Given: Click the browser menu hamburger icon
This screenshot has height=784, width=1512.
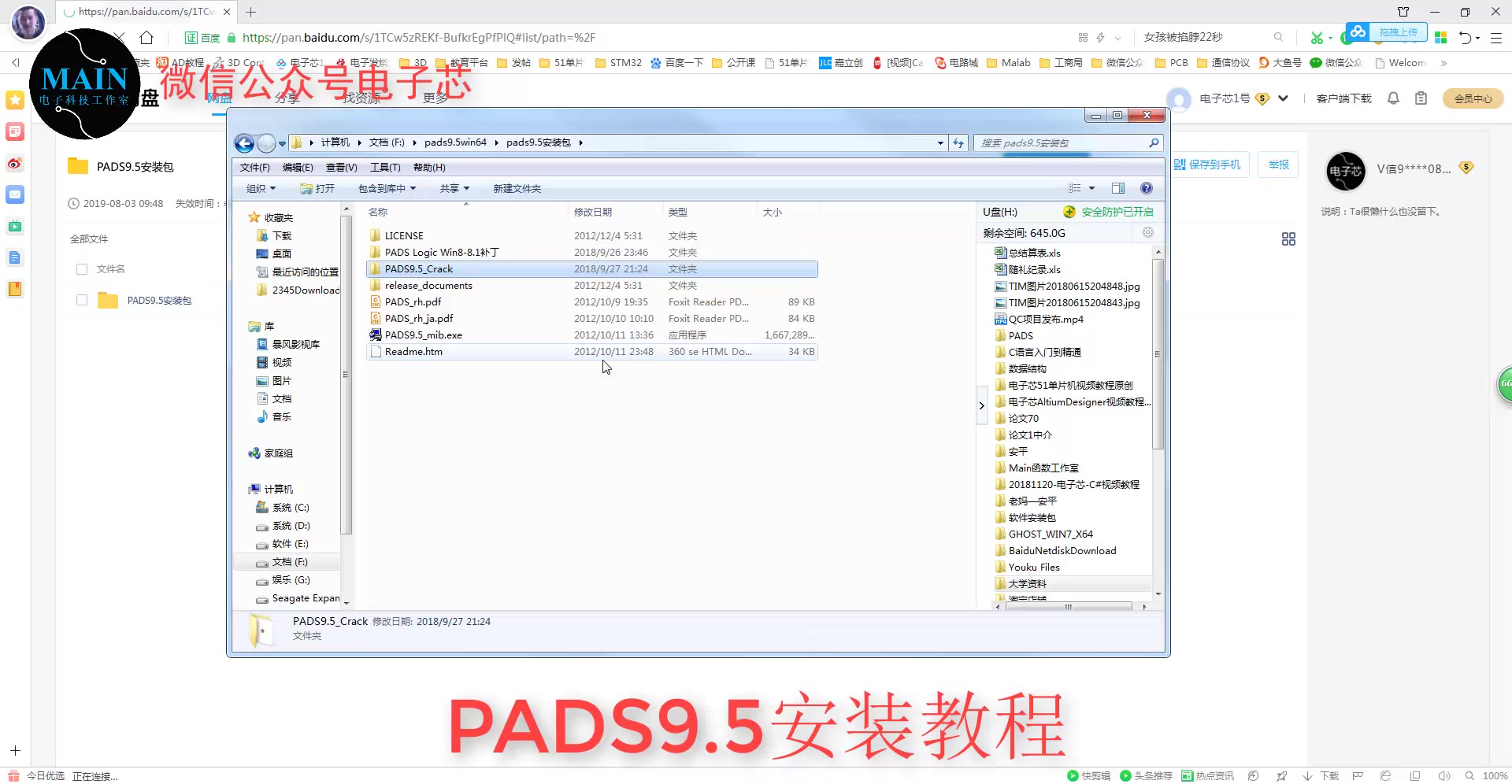Looking at the screenshot, I should tap(1495, 37).
